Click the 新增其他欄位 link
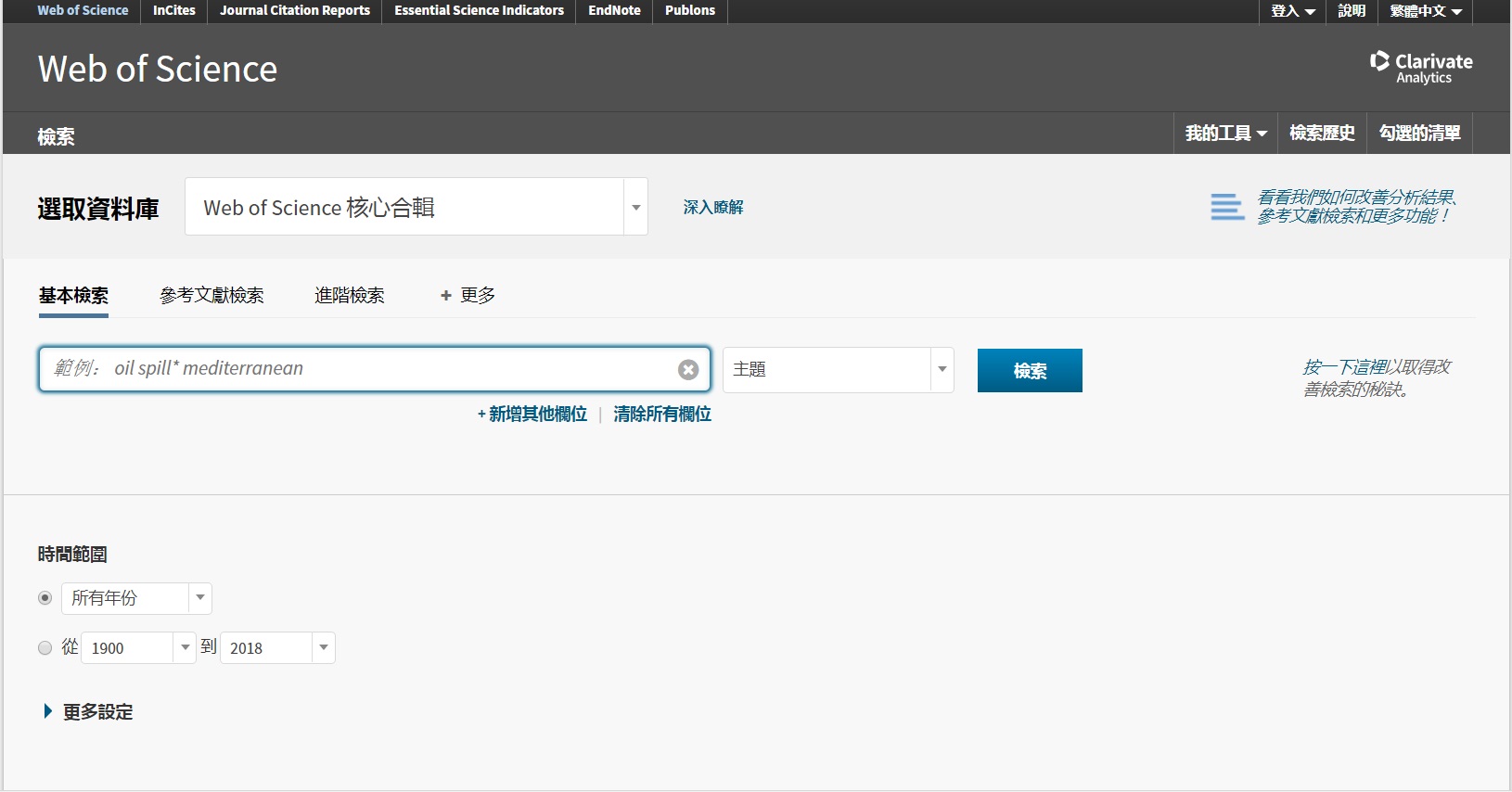The image size is (1512, 792). (532, 414)
